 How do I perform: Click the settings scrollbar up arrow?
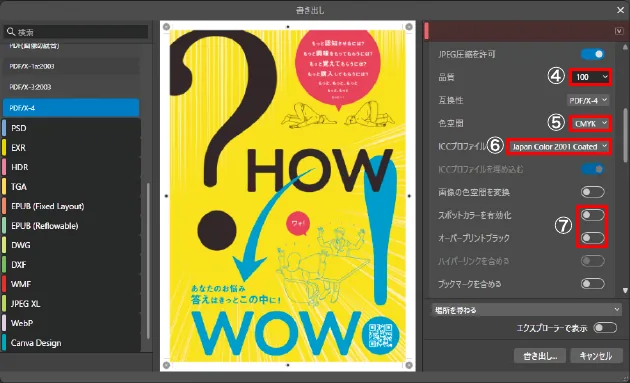coord(625,47)
